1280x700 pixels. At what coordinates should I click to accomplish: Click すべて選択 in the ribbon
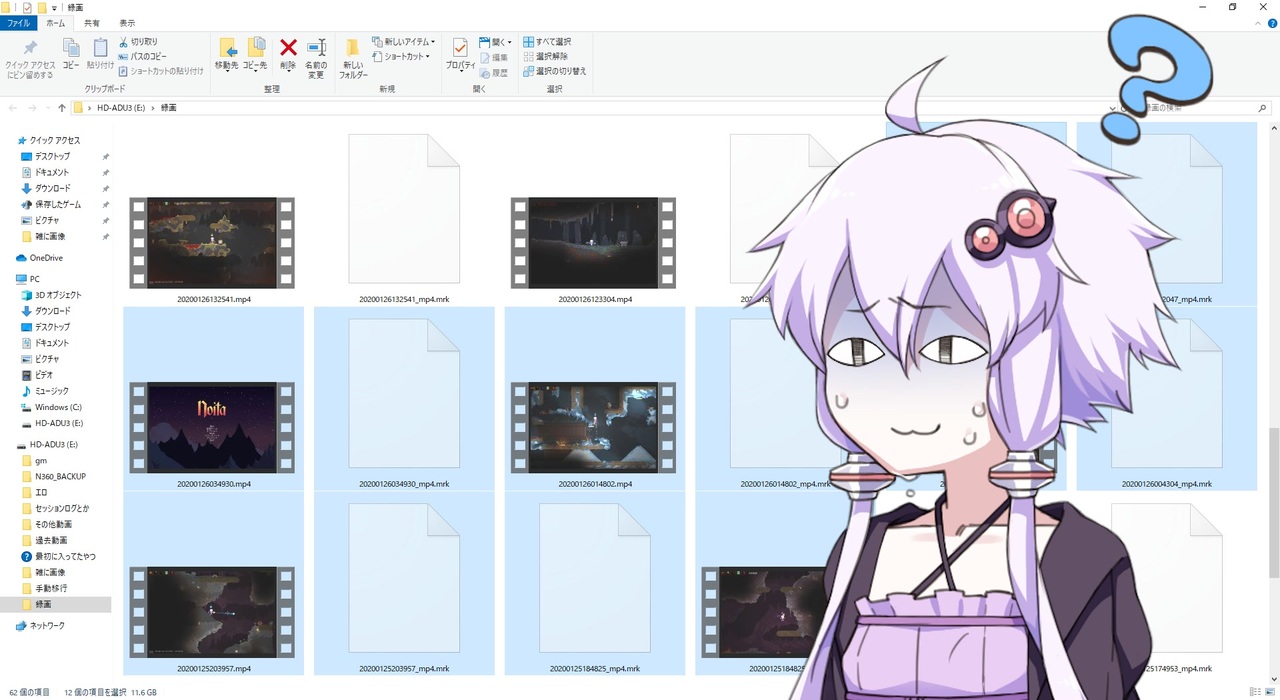pos(547,42)
